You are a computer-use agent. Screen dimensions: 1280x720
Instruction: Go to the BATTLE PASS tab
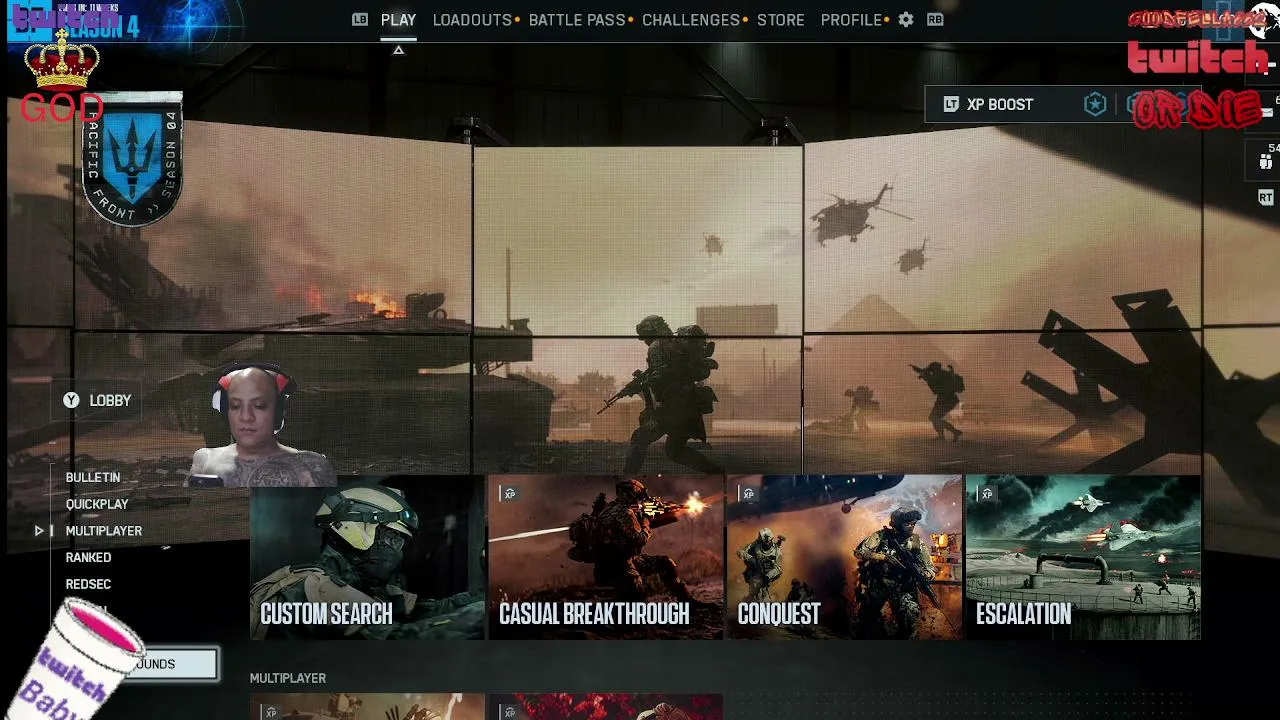click(x=577, y=20)
